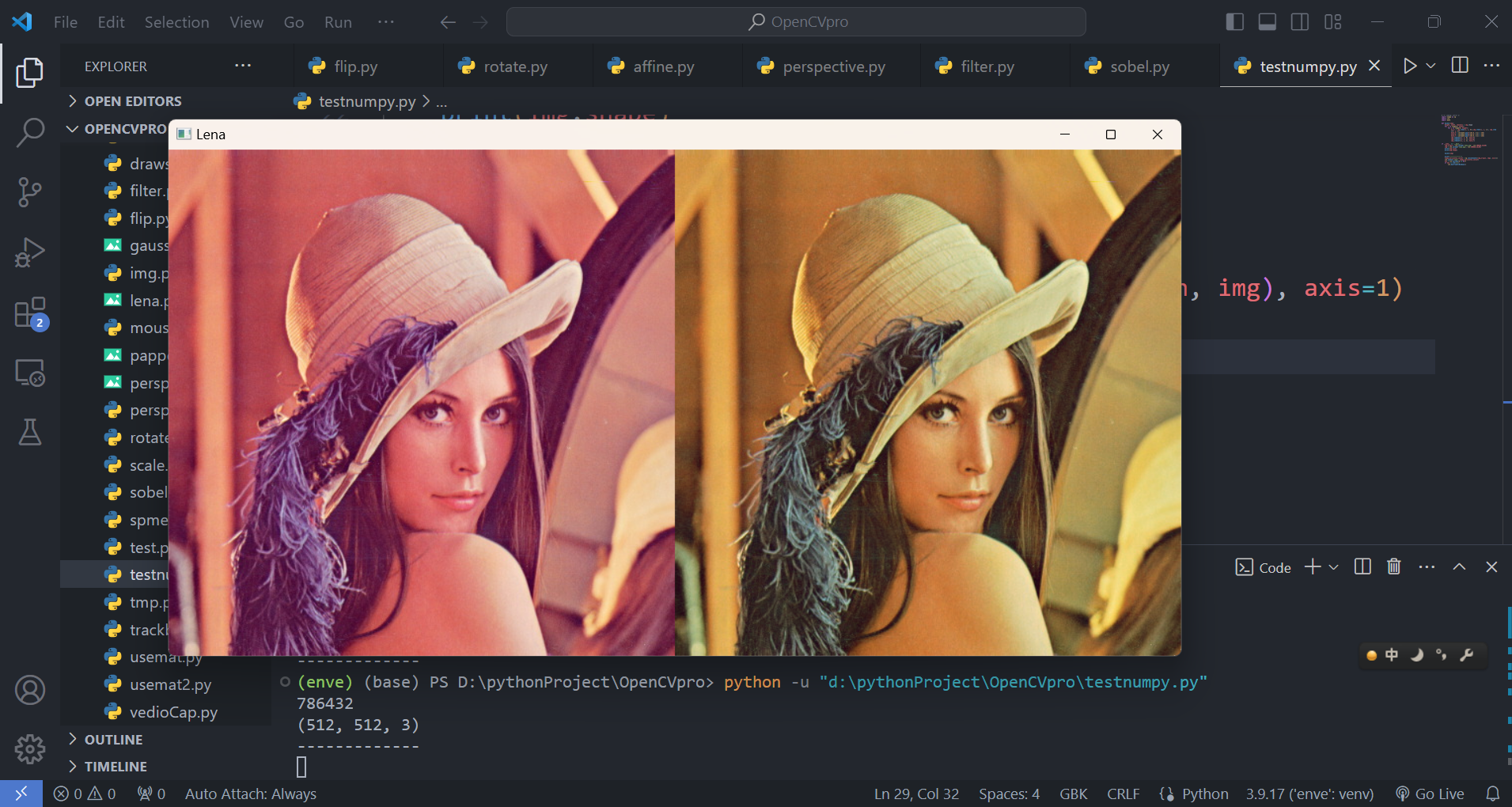Change CRLF end-of-line sequence
Image resolution: width=1512 pixels, height=807 pixels.
point(1124,794)
